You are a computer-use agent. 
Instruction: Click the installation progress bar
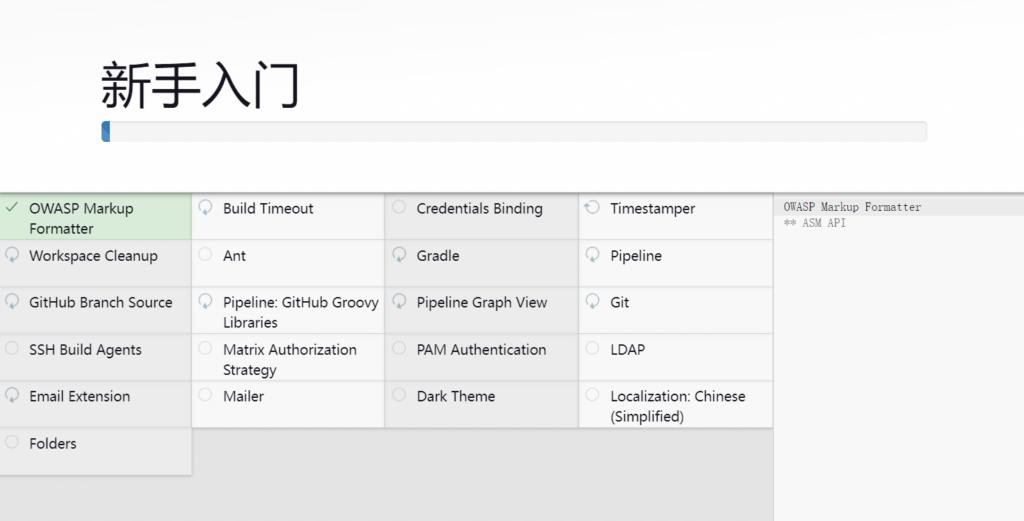pos(514,132)
